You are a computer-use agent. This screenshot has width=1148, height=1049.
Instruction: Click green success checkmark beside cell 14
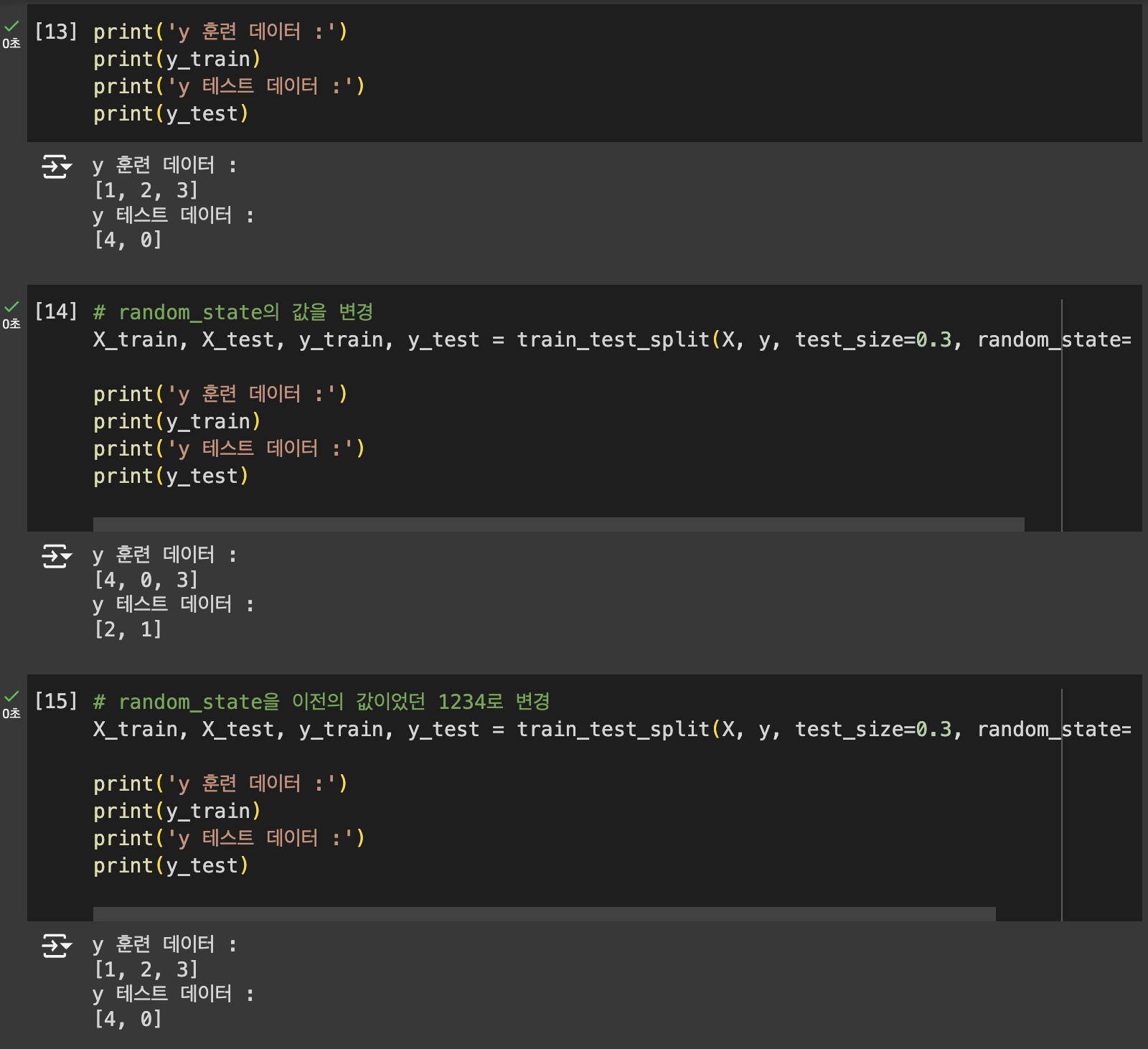tap(11, 307)
